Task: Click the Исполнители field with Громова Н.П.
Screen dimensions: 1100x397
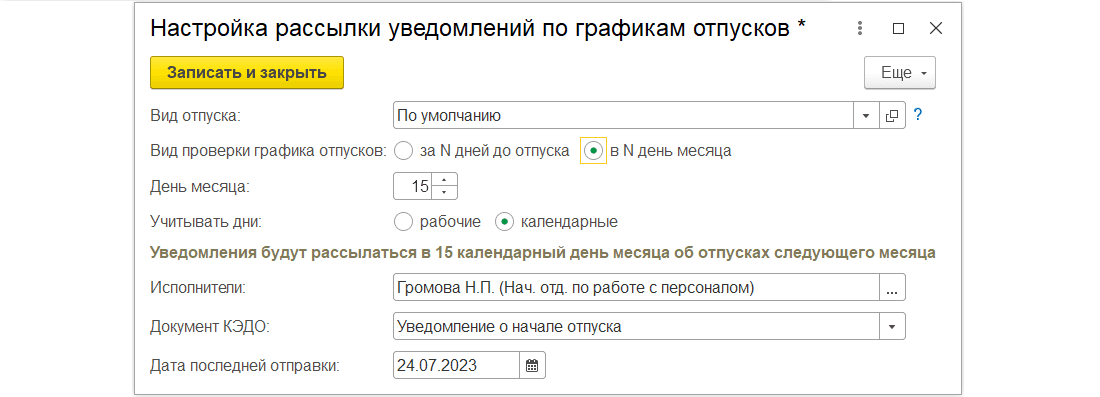Action: coord(636,288)
